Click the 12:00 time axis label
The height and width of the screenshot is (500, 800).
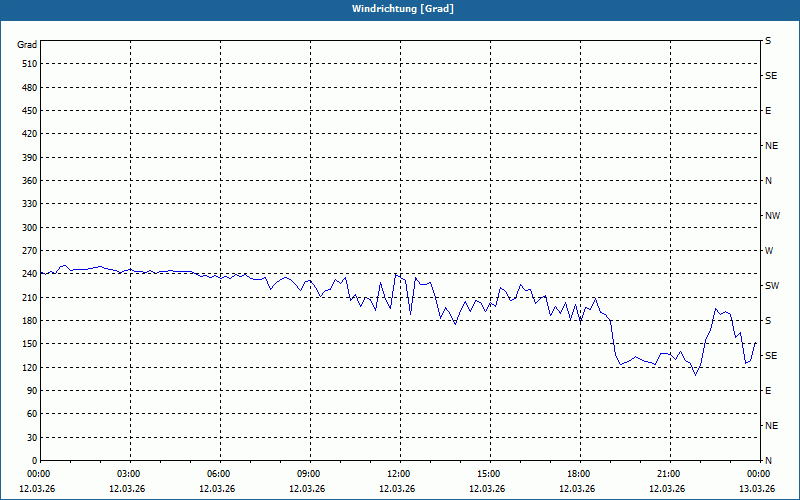(x=400, y=474)
